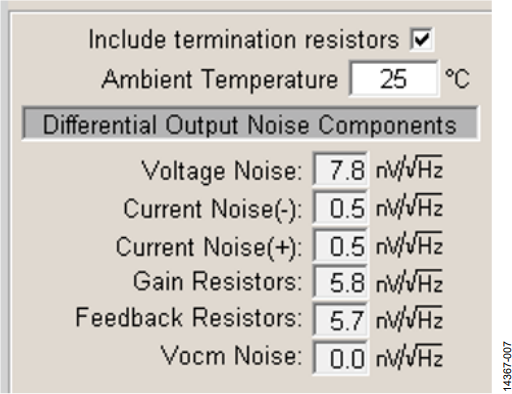
Task: Click the Vocm Noise value field
Action: (x=341, y=358)
